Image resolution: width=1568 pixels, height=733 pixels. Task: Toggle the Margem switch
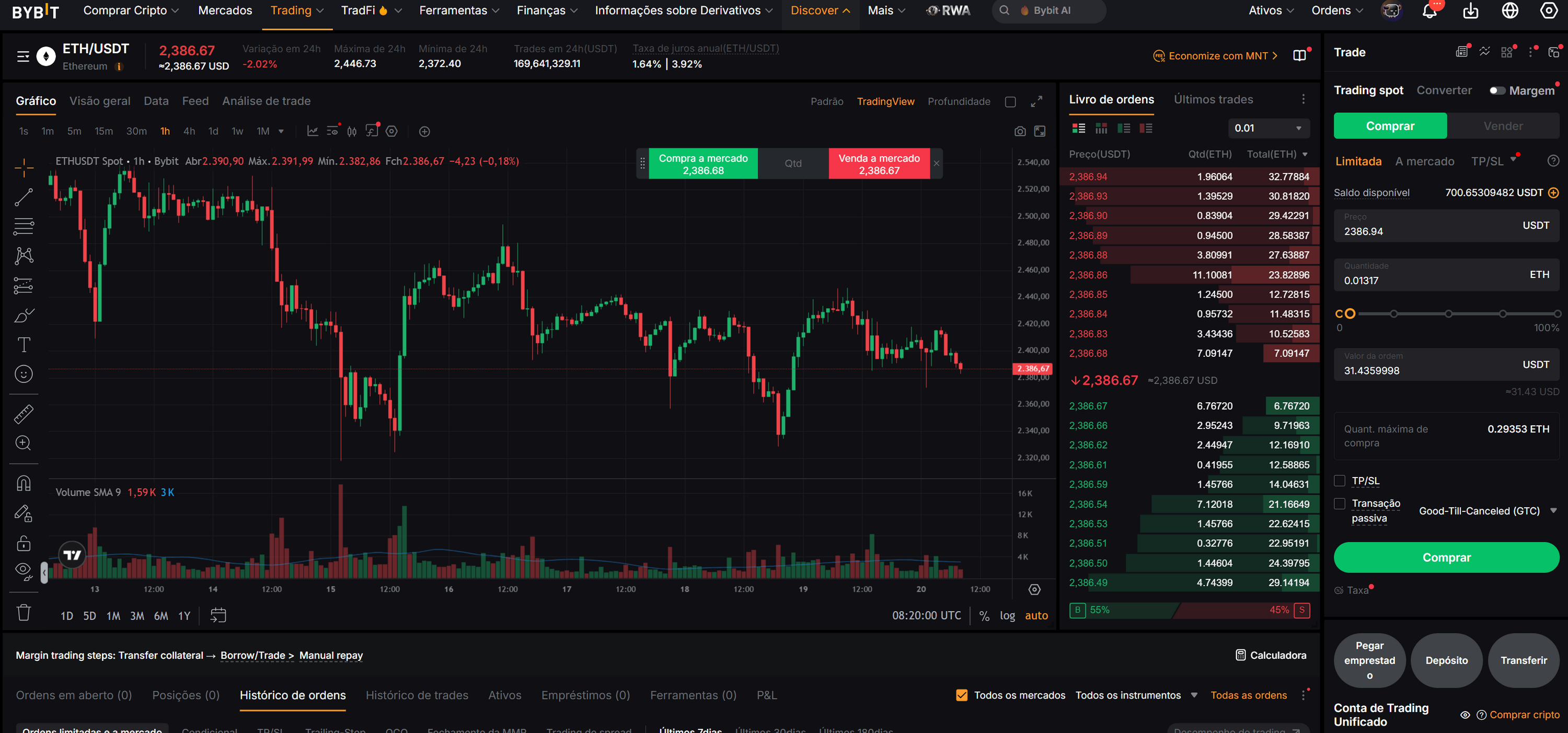1497,90
